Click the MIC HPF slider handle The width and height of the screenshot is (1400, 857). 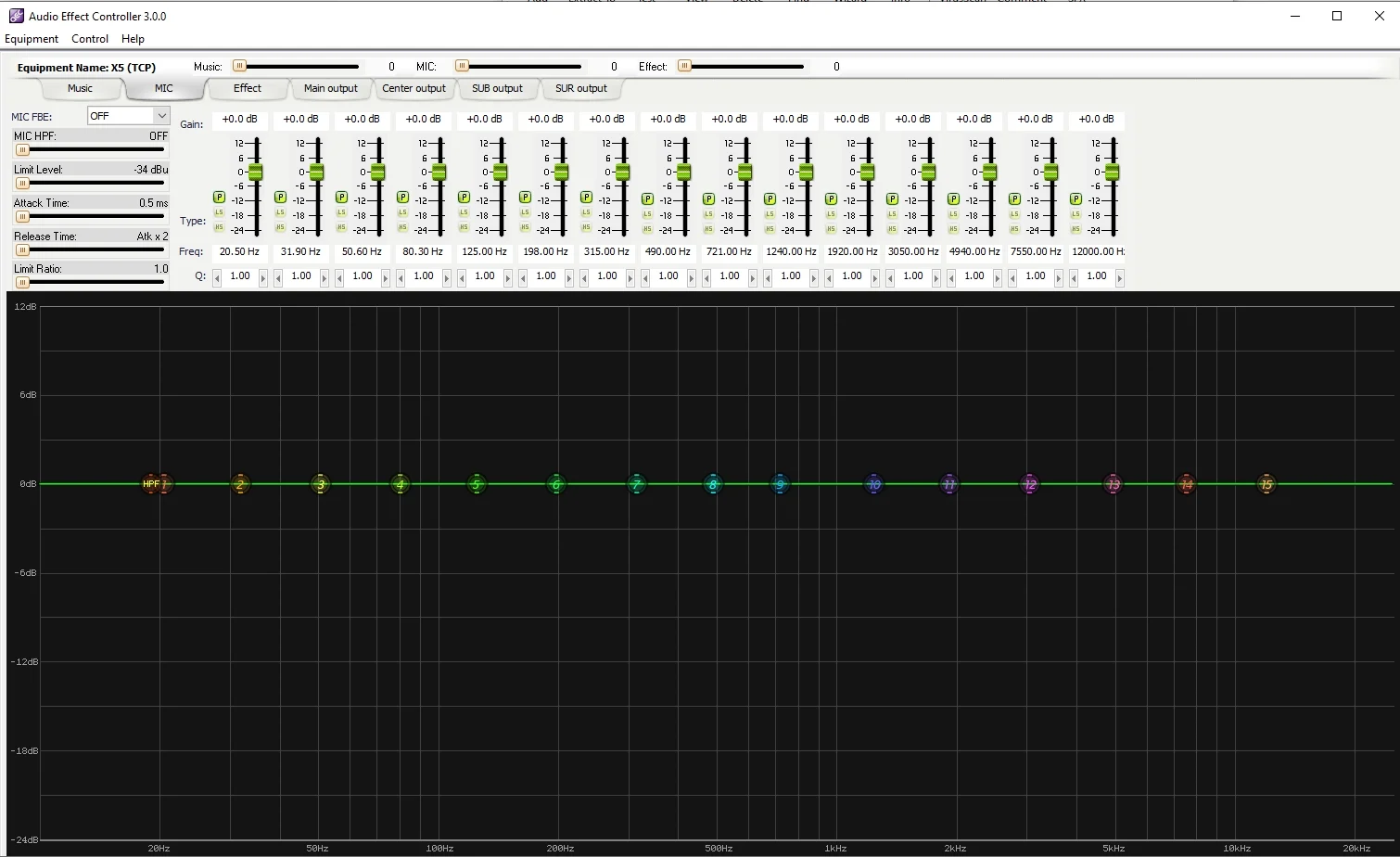tap(22, 150)
